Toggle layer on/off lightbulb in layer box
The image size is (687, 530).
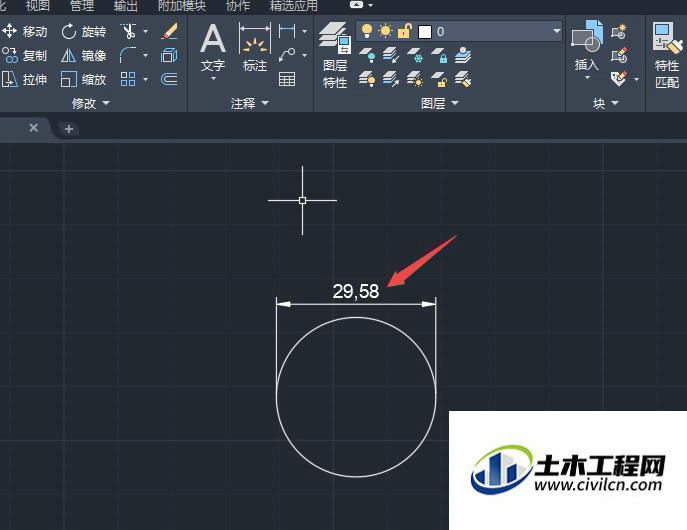pos(367,31)
